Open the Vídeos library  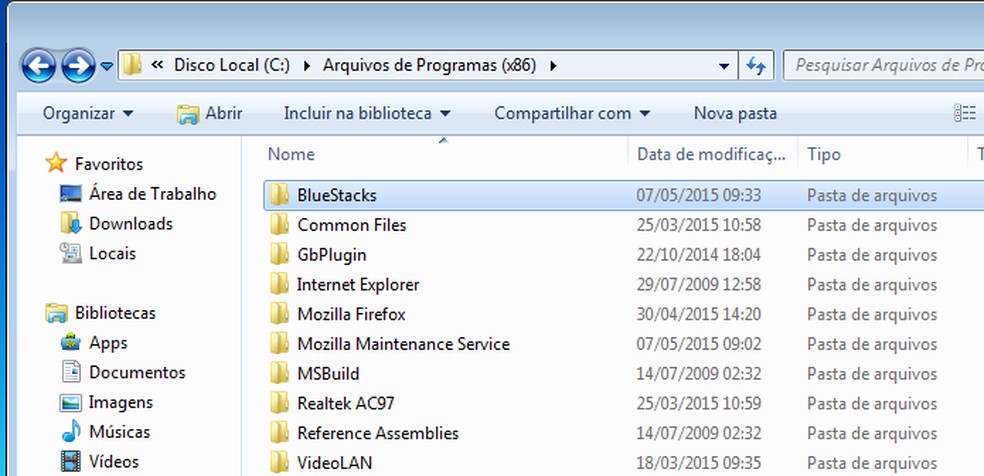click(114, 462)
